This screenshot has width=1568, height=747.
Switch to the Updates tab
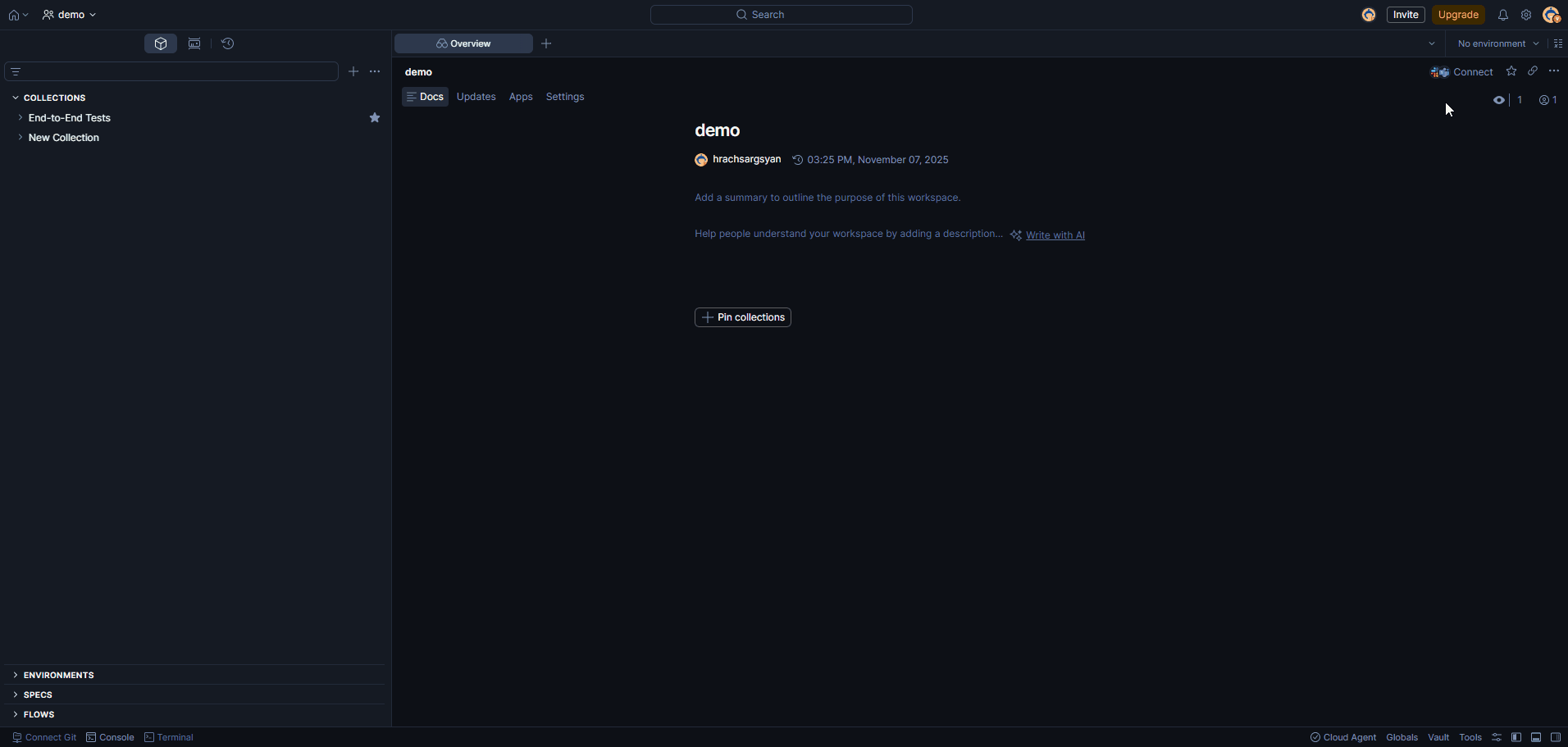point(476,97)
